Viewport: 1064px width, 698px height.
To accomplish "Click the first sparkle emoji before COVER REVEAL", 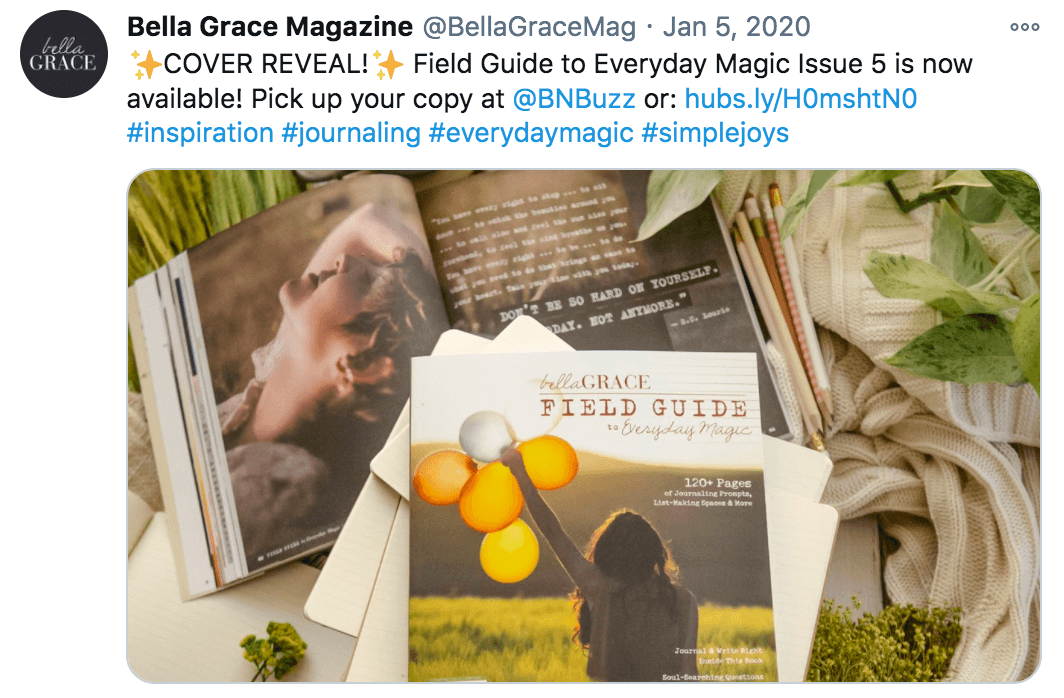I will click(145, 64).
